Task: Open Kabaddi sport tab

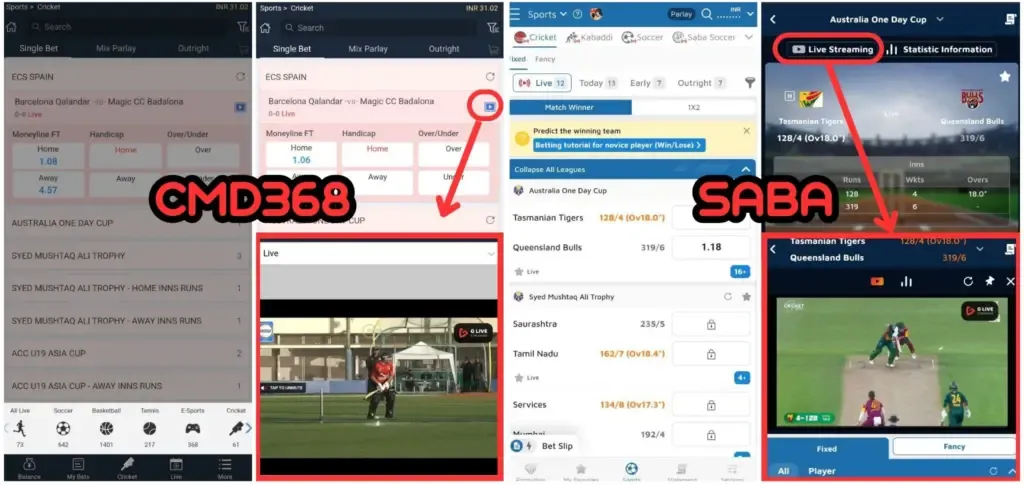Action: (588, 37)
